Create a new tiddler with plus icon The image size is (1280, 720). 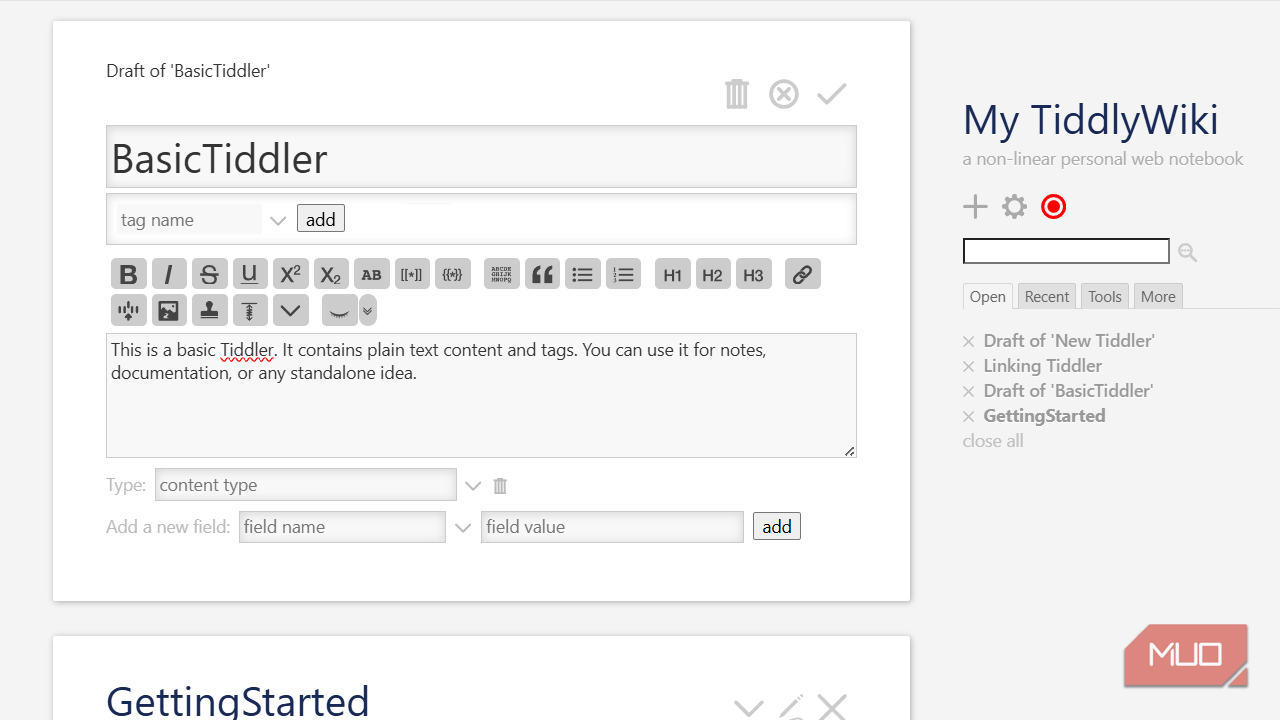[x=975, y=207]
